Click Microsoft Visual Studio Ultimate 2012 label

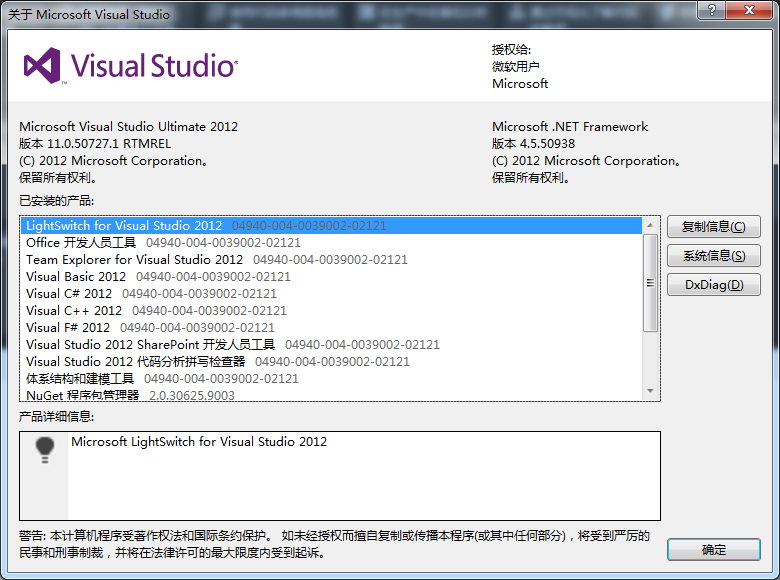coord(128,127)
